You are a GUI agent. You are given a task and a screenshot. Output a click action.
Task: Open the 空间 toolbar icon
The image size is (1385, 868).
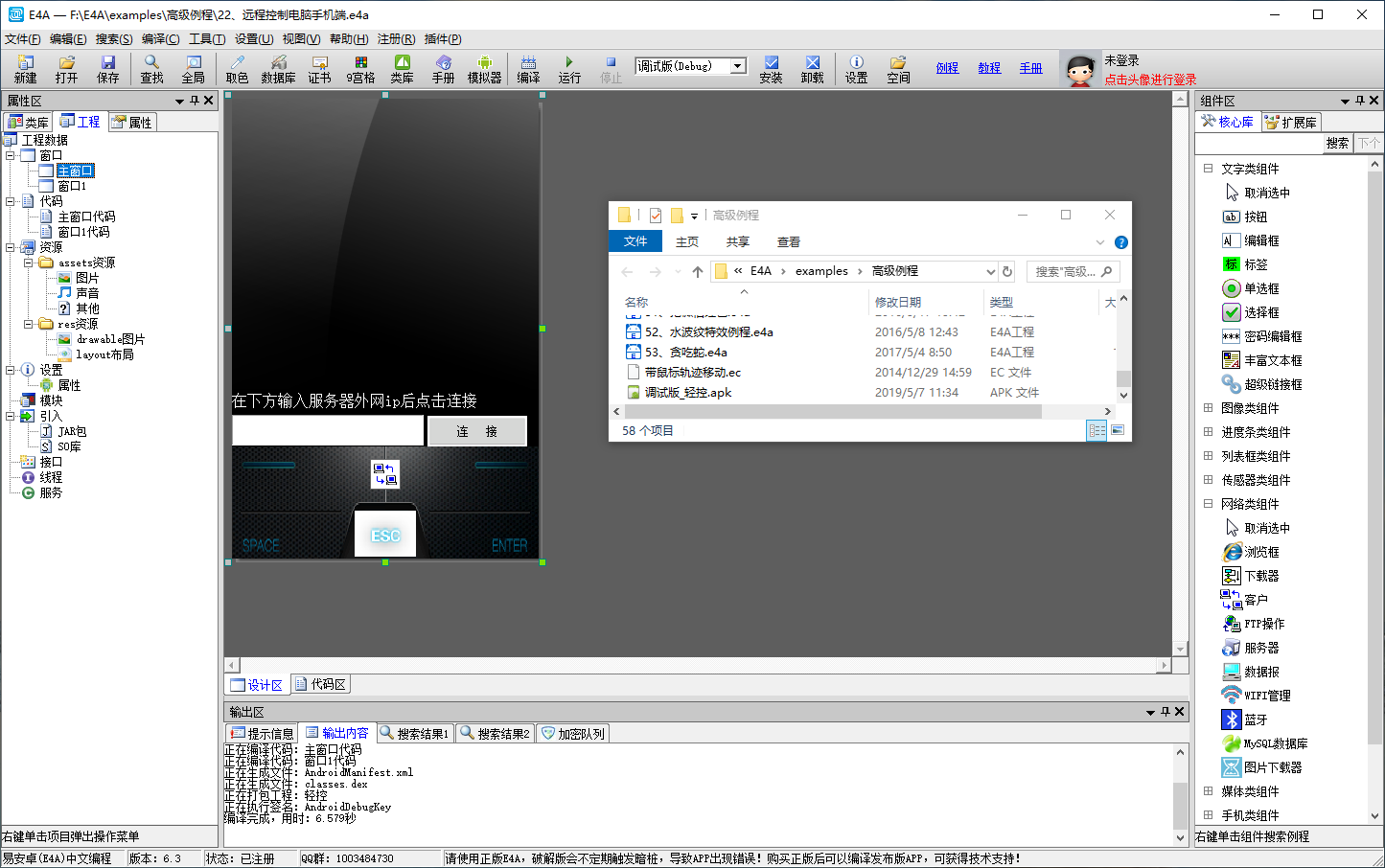point(898,69)
